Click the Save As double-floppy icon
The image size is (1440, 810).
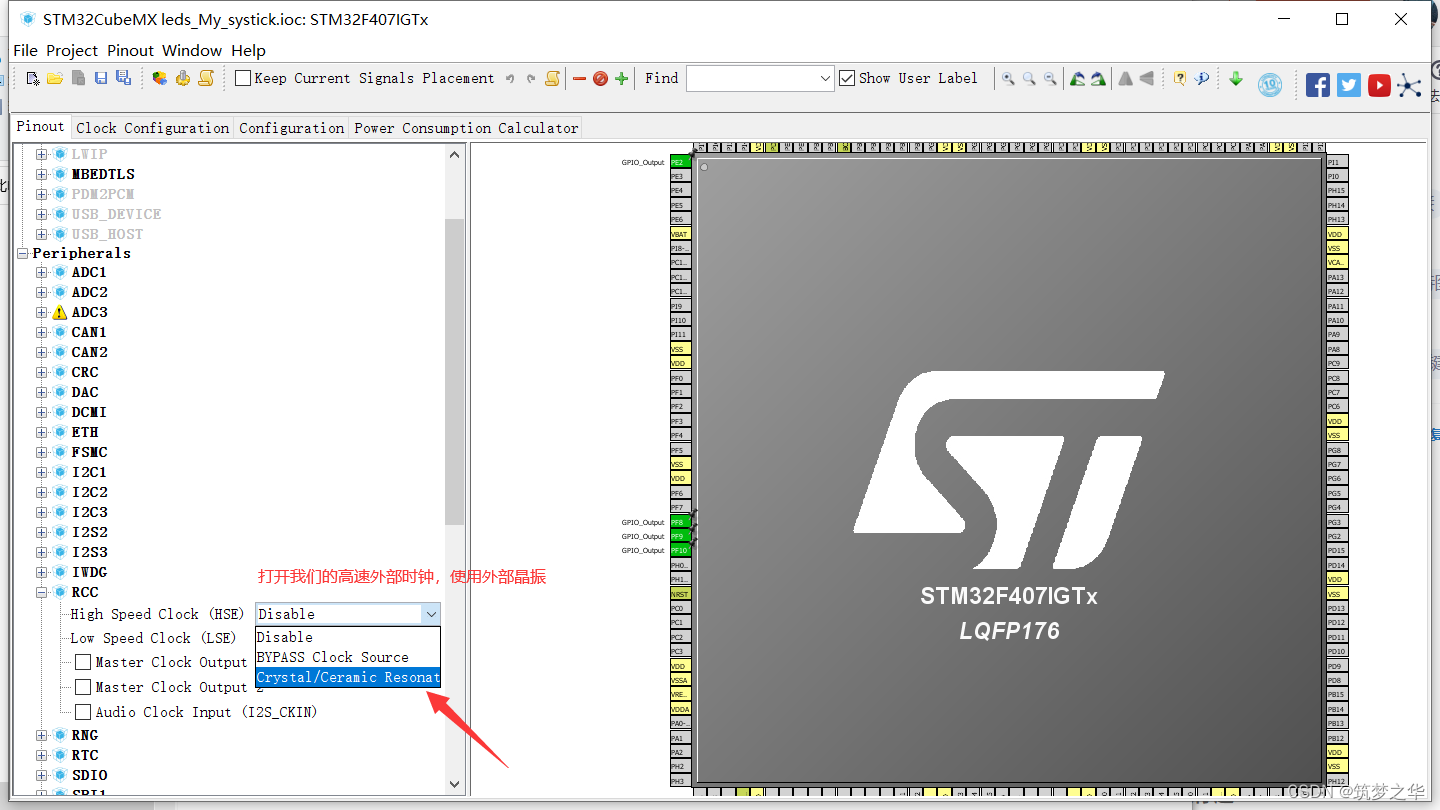pyautogui.click(x=123, y=78)
